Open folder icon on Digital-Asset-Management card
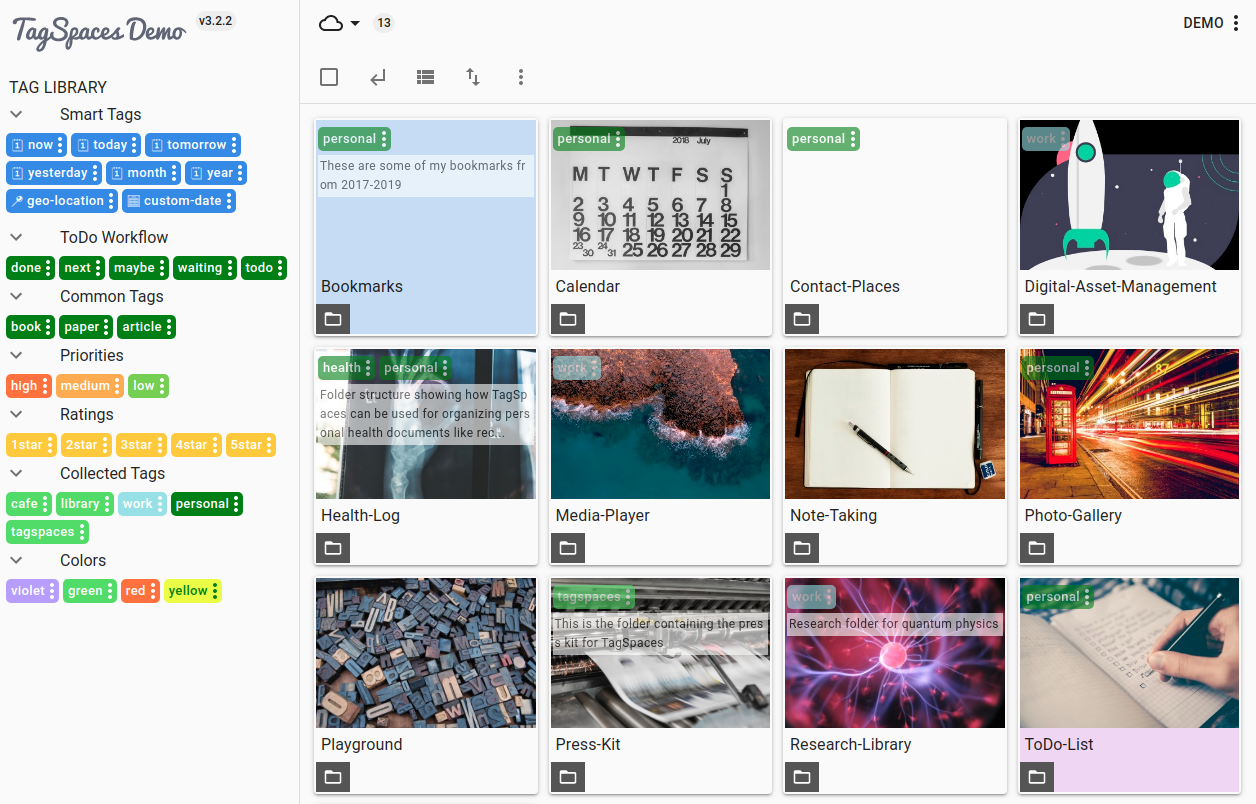Image resolution: width=1256 pixels, height=804 pixels. click(x=1037, y=319)
